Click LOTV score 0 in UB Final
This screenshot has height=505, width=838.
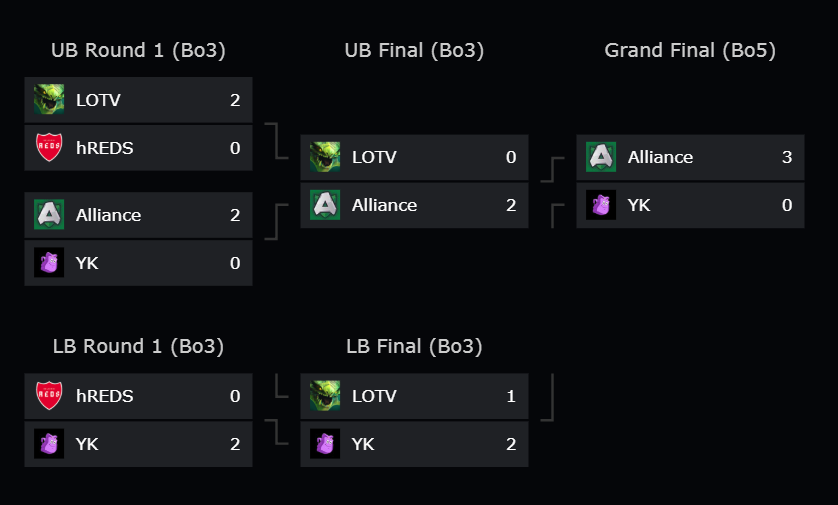pyautogui.click(x=511, y=157)
